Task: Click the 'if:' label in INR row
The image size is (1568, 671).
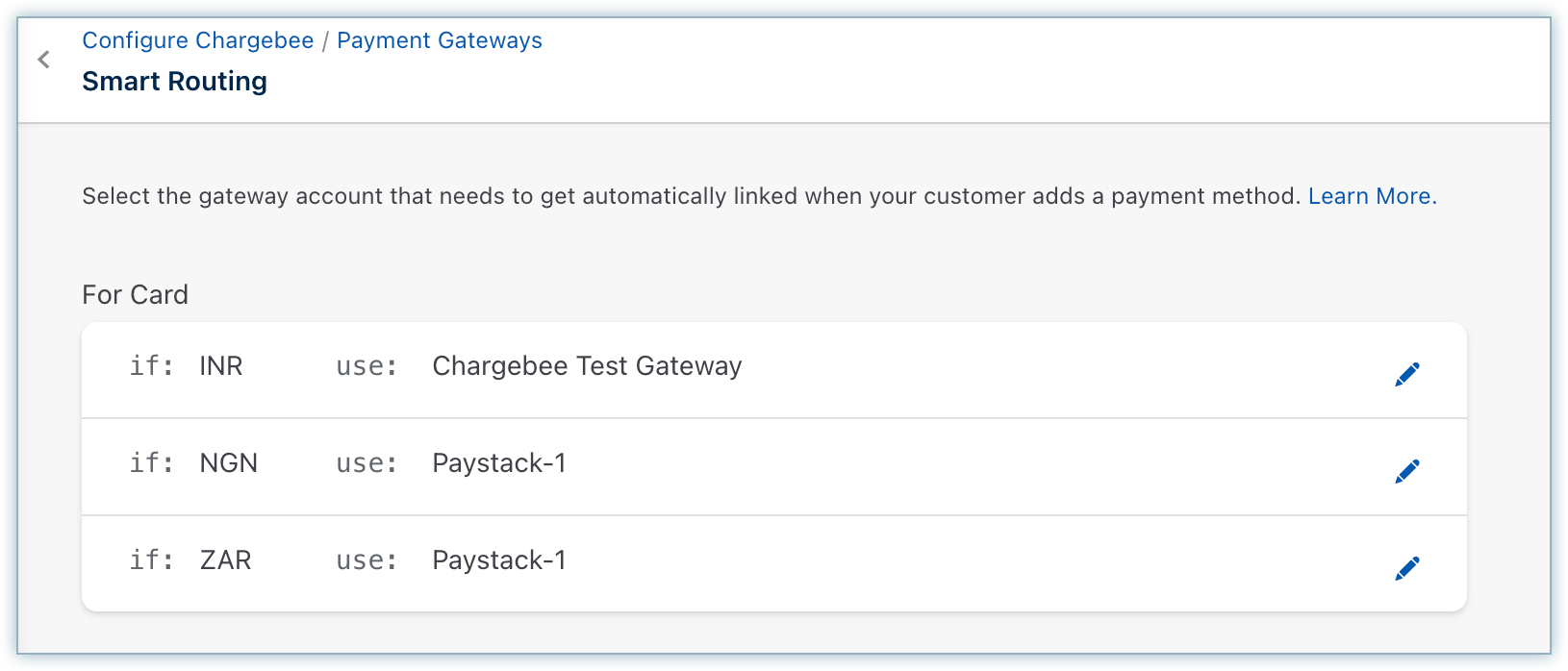Action: pos(151,366)
